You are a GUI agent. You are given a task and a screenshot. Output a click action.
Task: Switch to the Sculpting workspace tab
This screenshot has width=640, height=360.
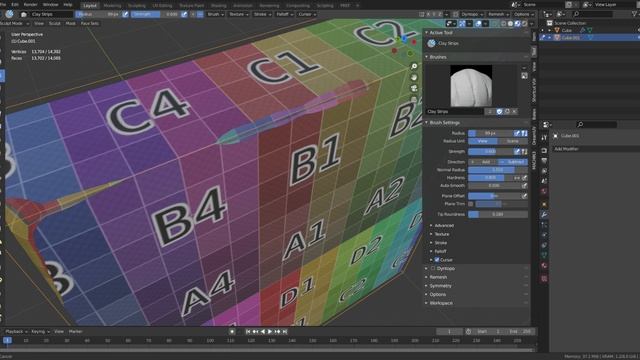coord(136,6)
